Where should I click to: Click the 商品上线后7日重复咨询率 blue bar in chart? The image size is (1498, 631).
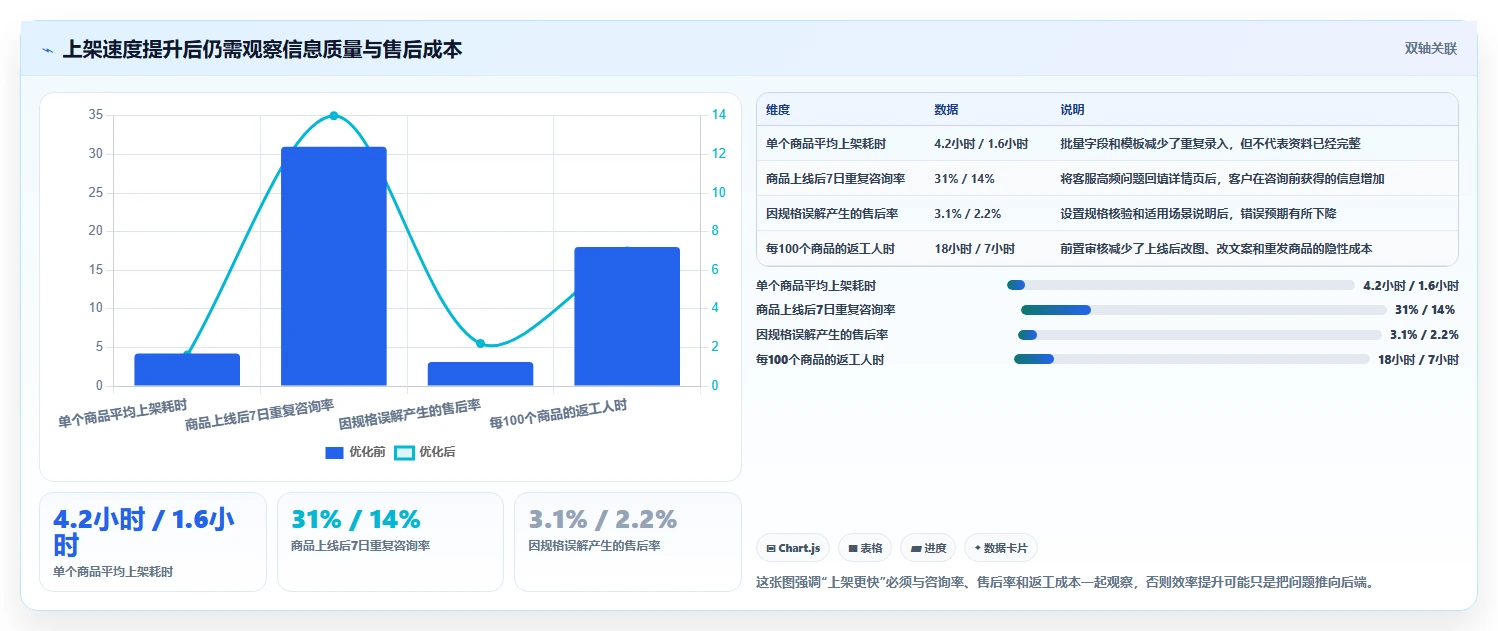(x=334, y=266)
